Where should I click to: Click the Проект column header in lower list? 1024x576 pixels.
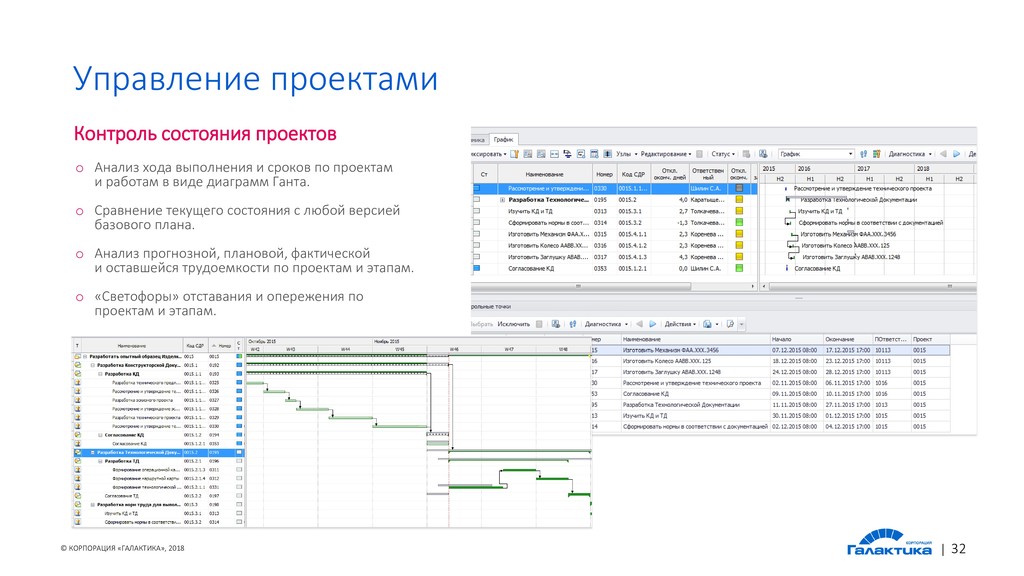point(930,340)
